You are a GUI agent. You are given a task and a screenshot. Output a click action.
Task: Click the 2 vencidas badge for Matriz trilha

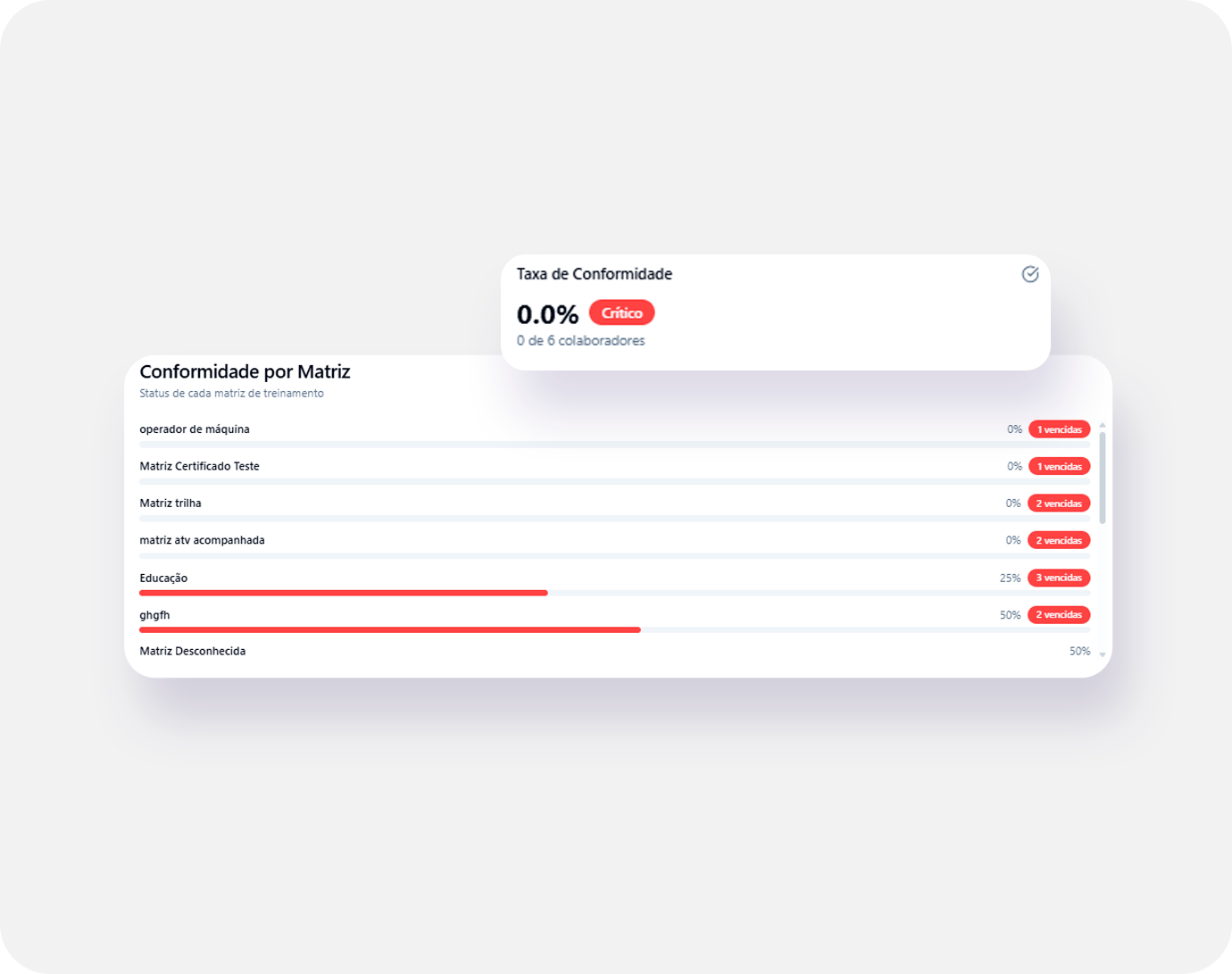(1059, 504)
